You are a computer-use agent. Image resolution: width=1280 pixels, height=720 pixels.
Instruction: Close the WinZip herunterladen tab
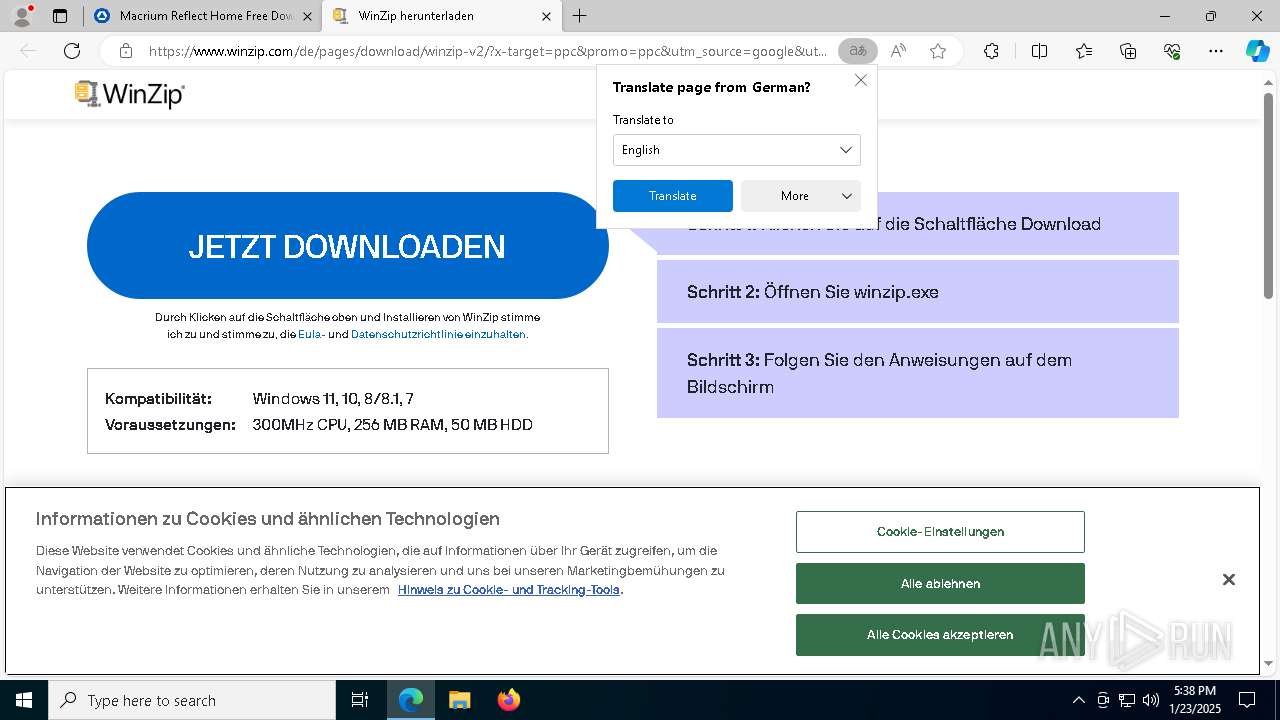point(546,16)
